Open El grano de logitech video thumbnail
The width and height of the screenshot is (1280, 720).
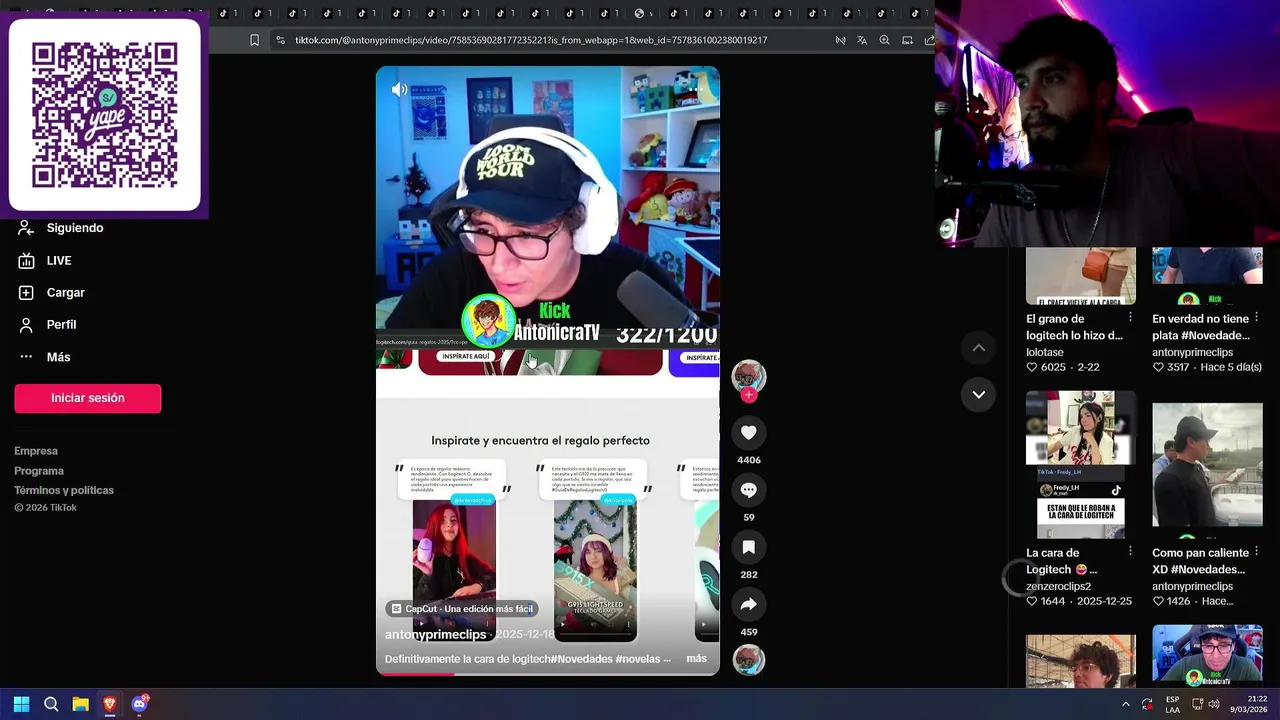coord(1081,276)
